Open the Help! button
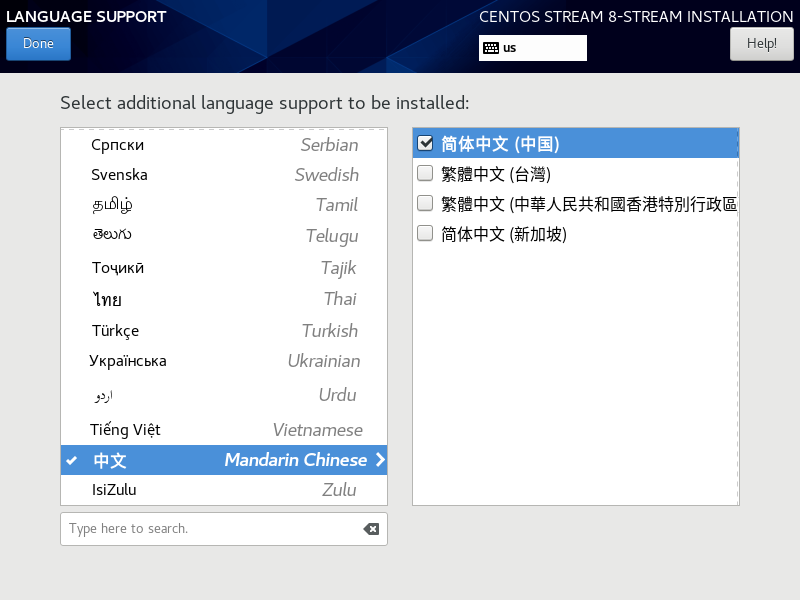 tap(762, 44)
